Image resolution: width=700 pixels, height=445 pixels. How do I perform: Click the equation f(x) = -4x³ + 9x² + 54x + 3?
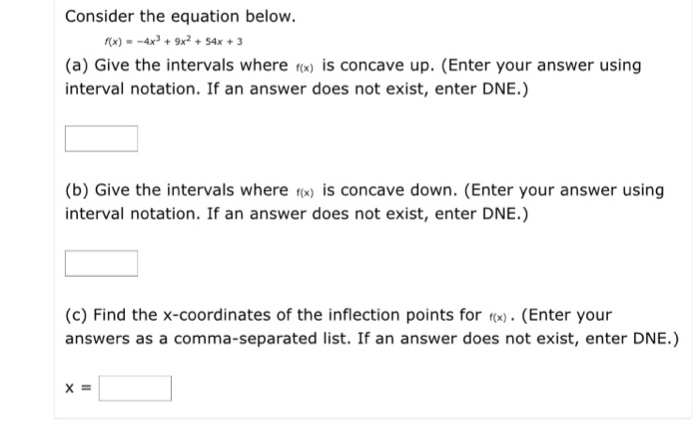[173, 42]
